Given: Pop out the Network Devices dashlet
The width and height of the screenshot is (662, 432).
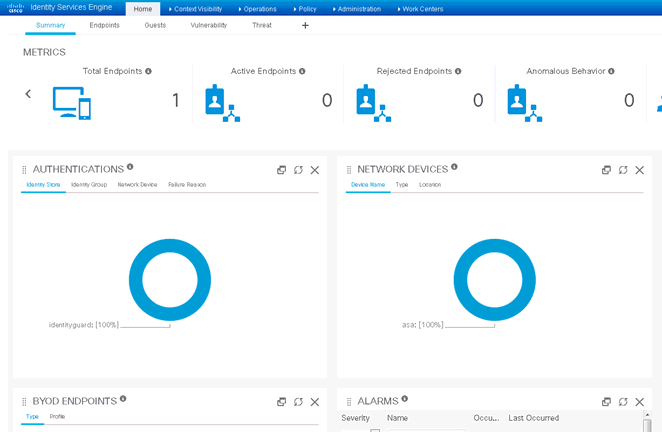Looking at the screenshot, I should pyautogui.click(x=607, y=170).
